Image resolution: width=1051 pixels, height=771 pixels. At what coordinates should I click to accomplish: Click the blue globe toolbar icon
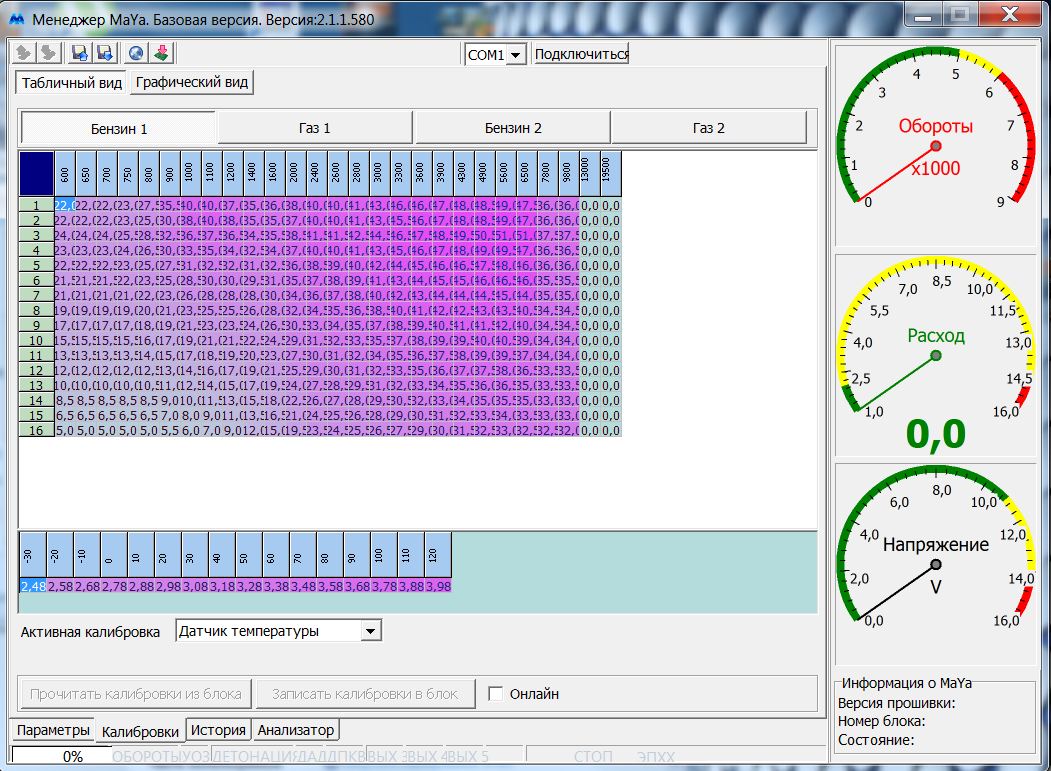[x=137, y=53]
